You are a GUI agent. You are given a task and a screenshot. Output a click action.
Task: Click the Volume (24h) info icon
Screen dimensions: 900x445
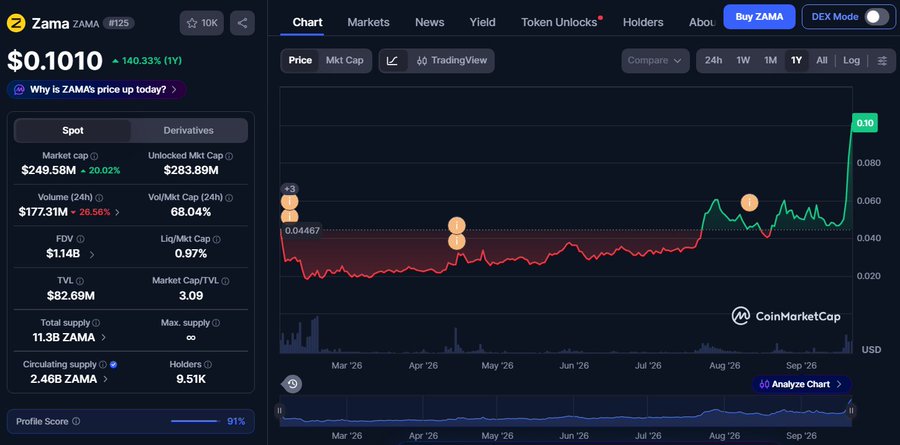[99, 198]
